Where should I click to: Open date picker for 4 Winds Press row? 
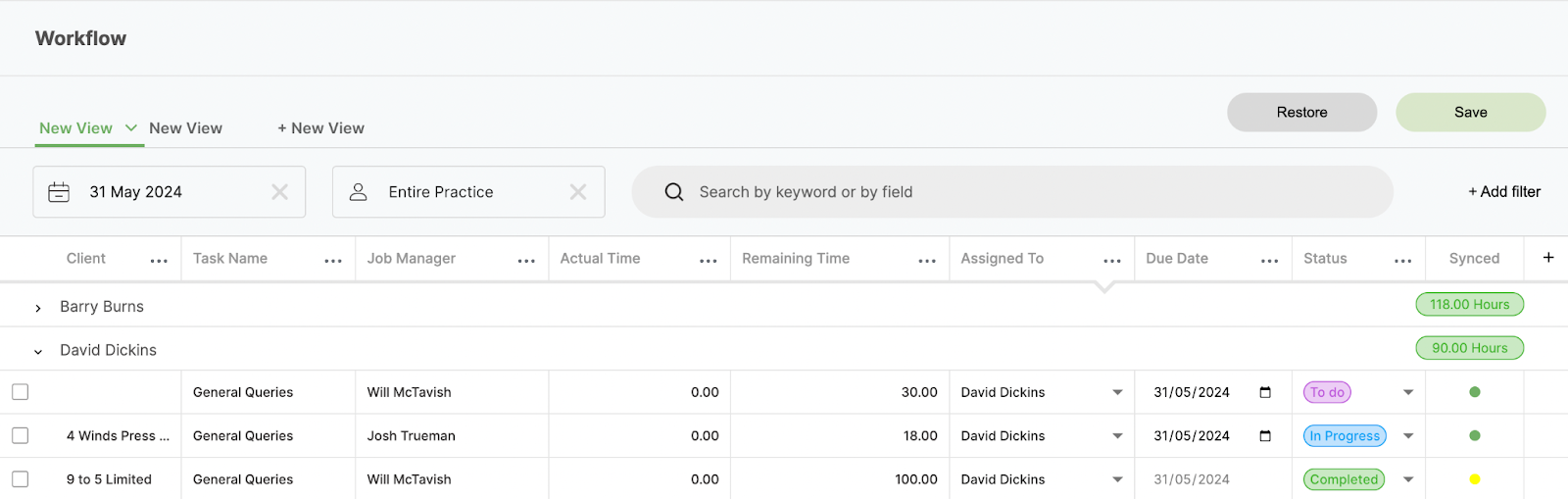1265,436
